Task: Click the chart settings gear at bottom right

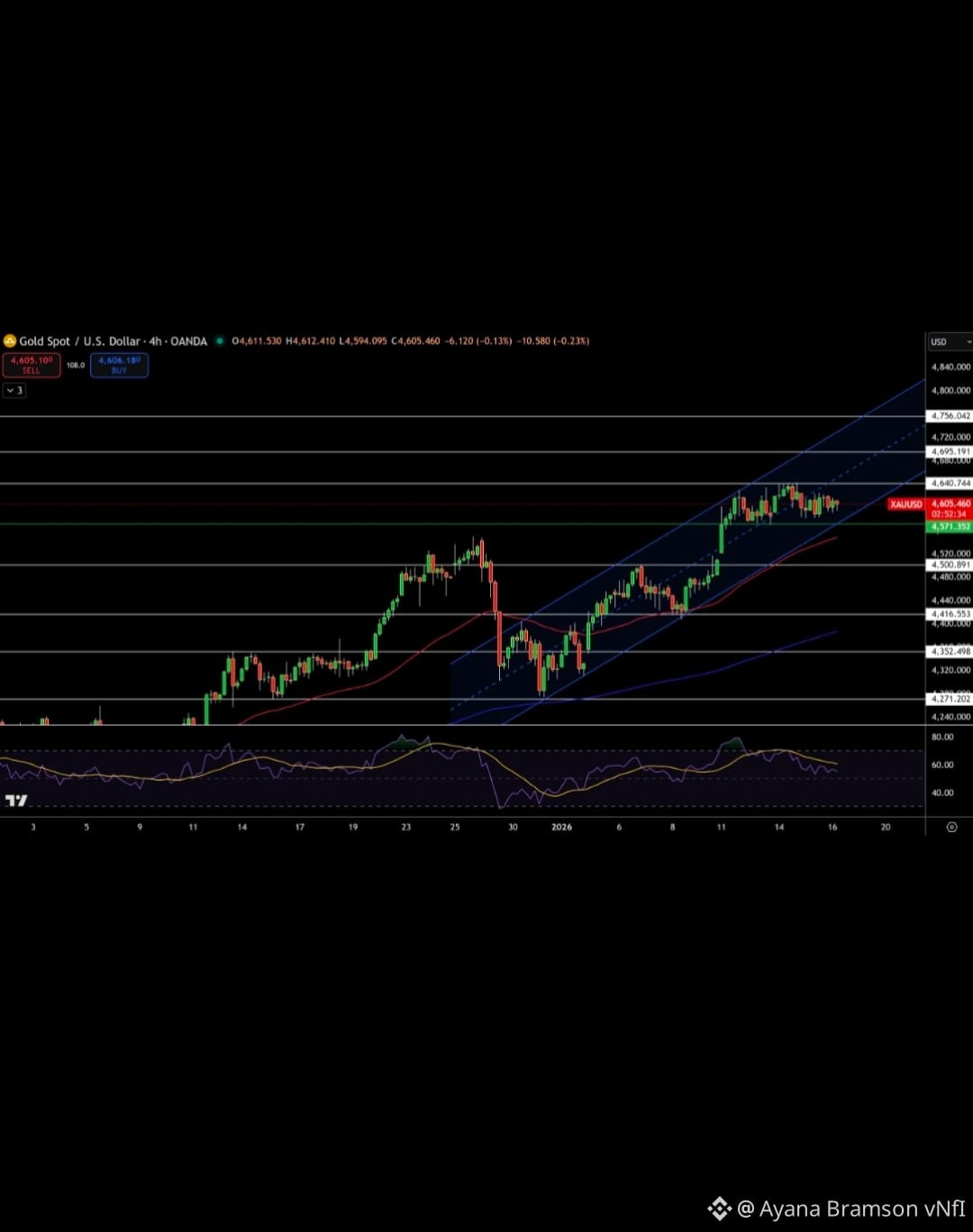Action: (x=951, y=827)
